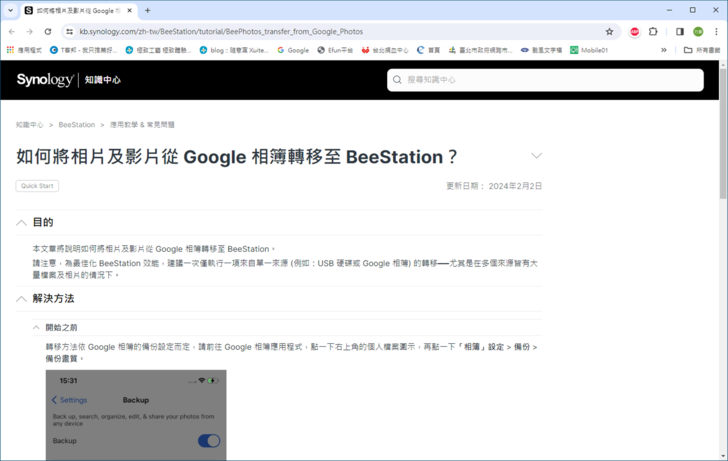
Task: Open the 知識中心 header link
Action: point(103,80)
